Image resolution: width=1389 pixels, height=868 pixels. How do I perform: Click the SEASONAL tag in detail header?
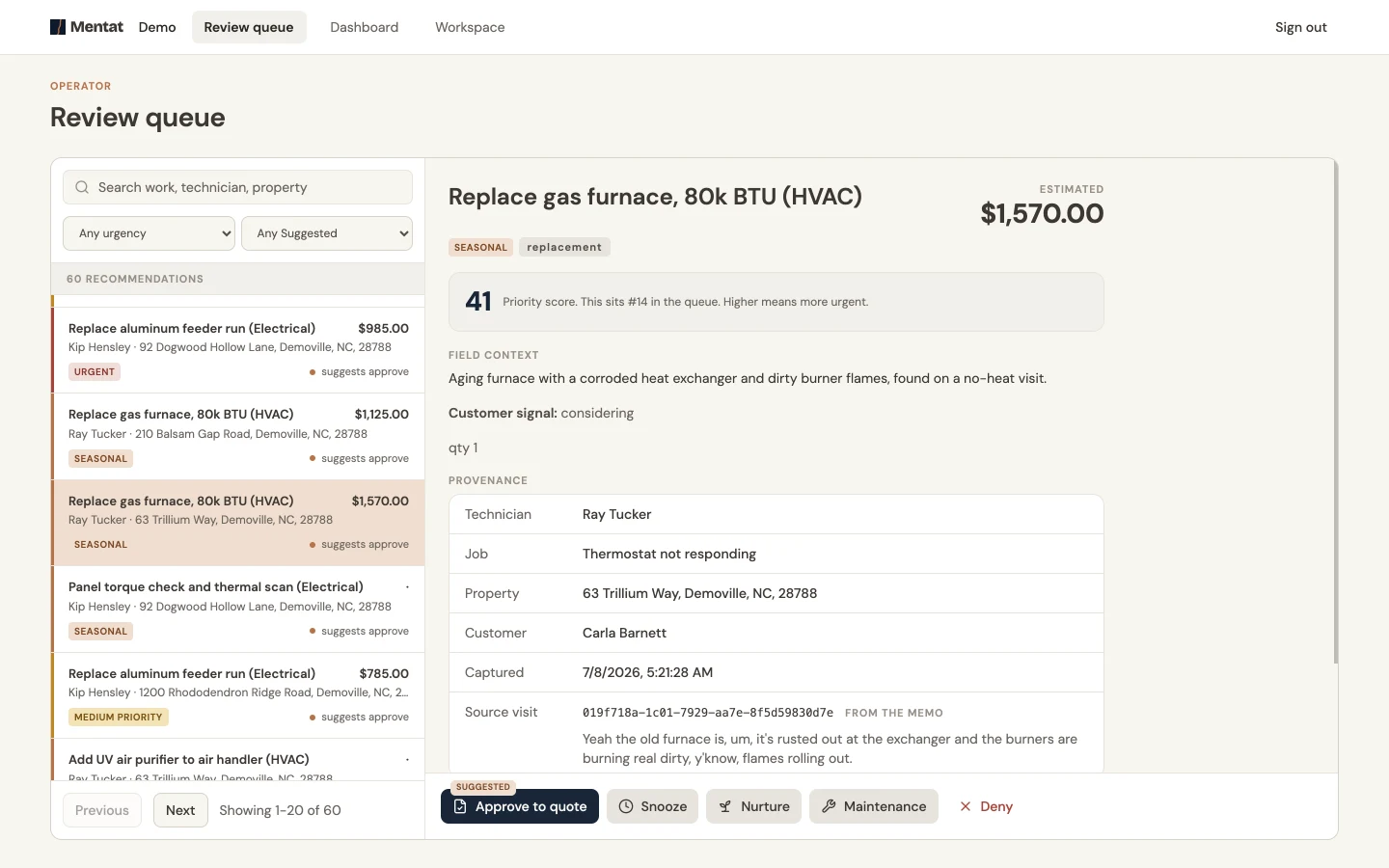point(480,247)
